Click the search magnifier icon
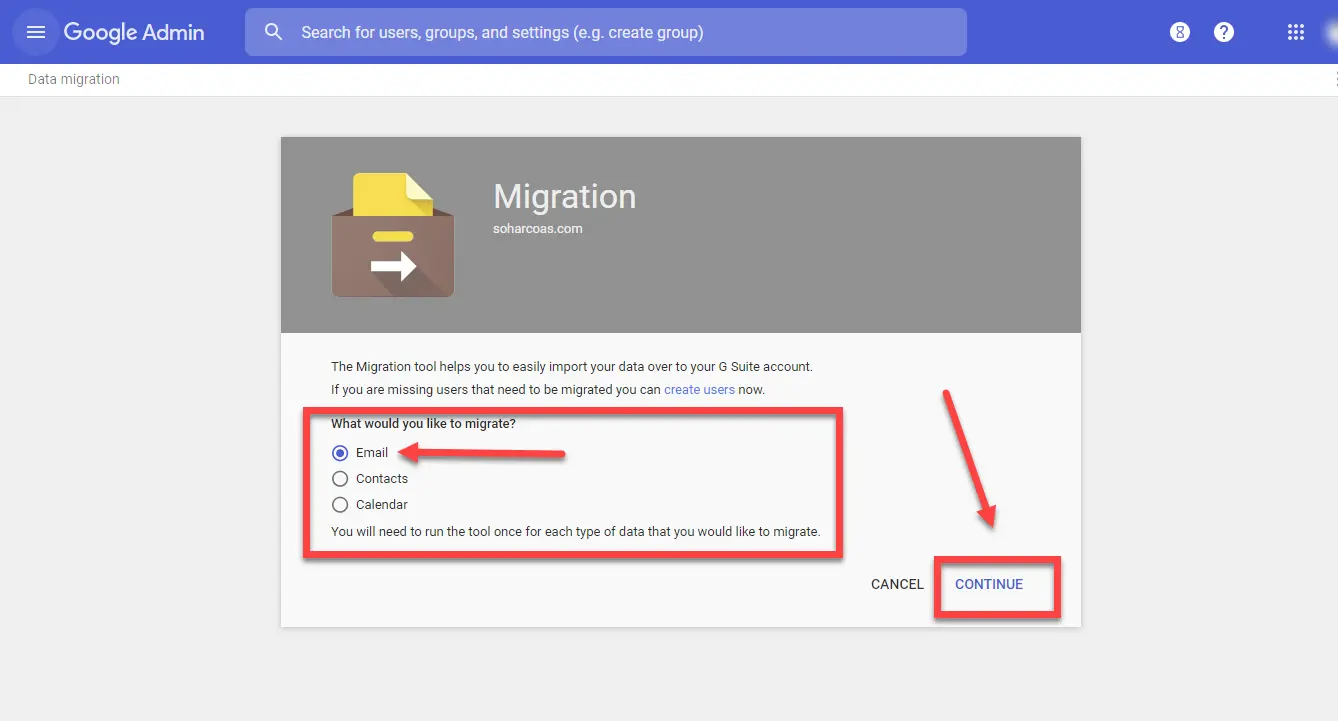1338x721 pixels. [x=274, y=32]
